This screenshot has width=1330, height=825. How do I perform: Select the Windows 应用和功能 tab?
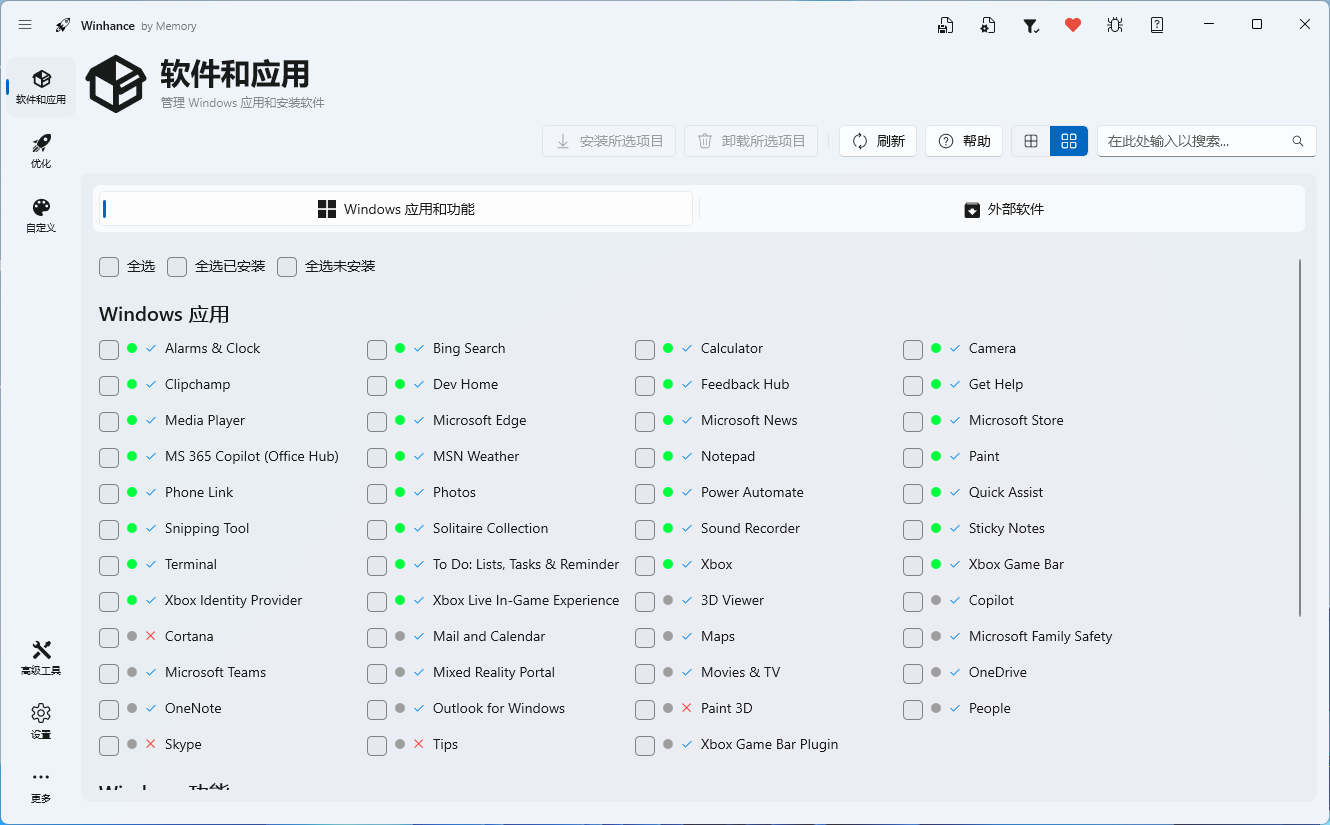click(396, 209)
